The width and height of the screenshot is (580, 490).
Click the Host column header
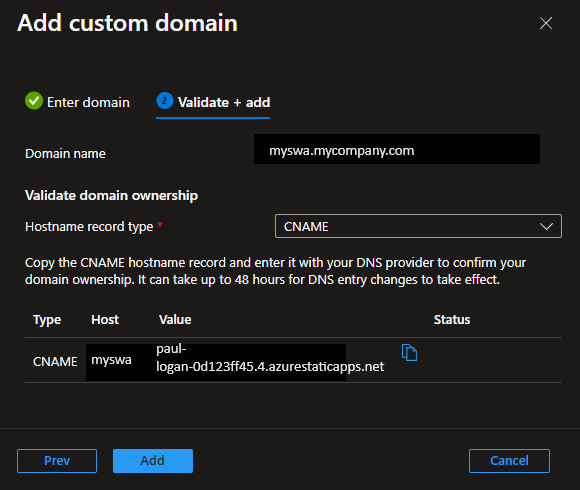click(x=105, y=320)
